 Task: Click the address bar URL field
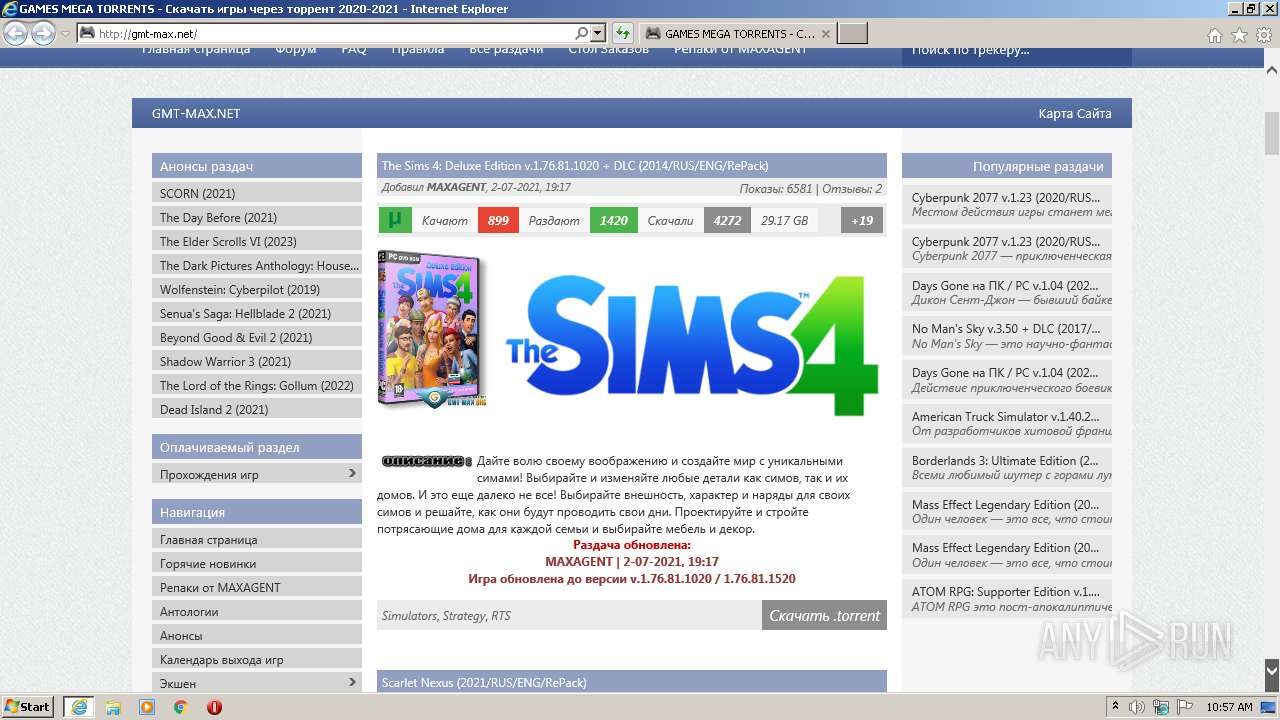click(335, 33)
